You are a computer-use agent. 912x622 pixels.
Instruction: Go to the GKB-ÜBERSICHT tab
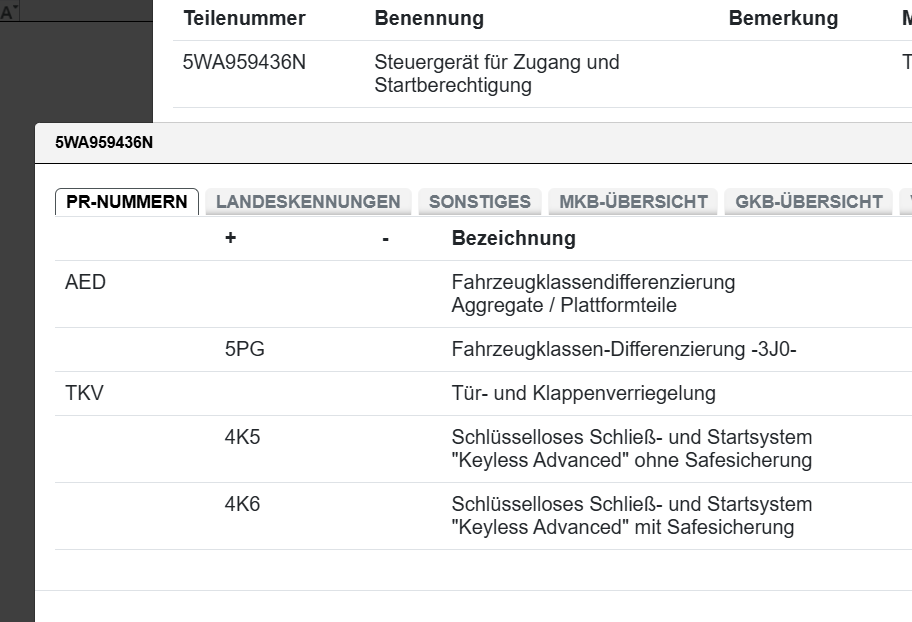[808, 201]
